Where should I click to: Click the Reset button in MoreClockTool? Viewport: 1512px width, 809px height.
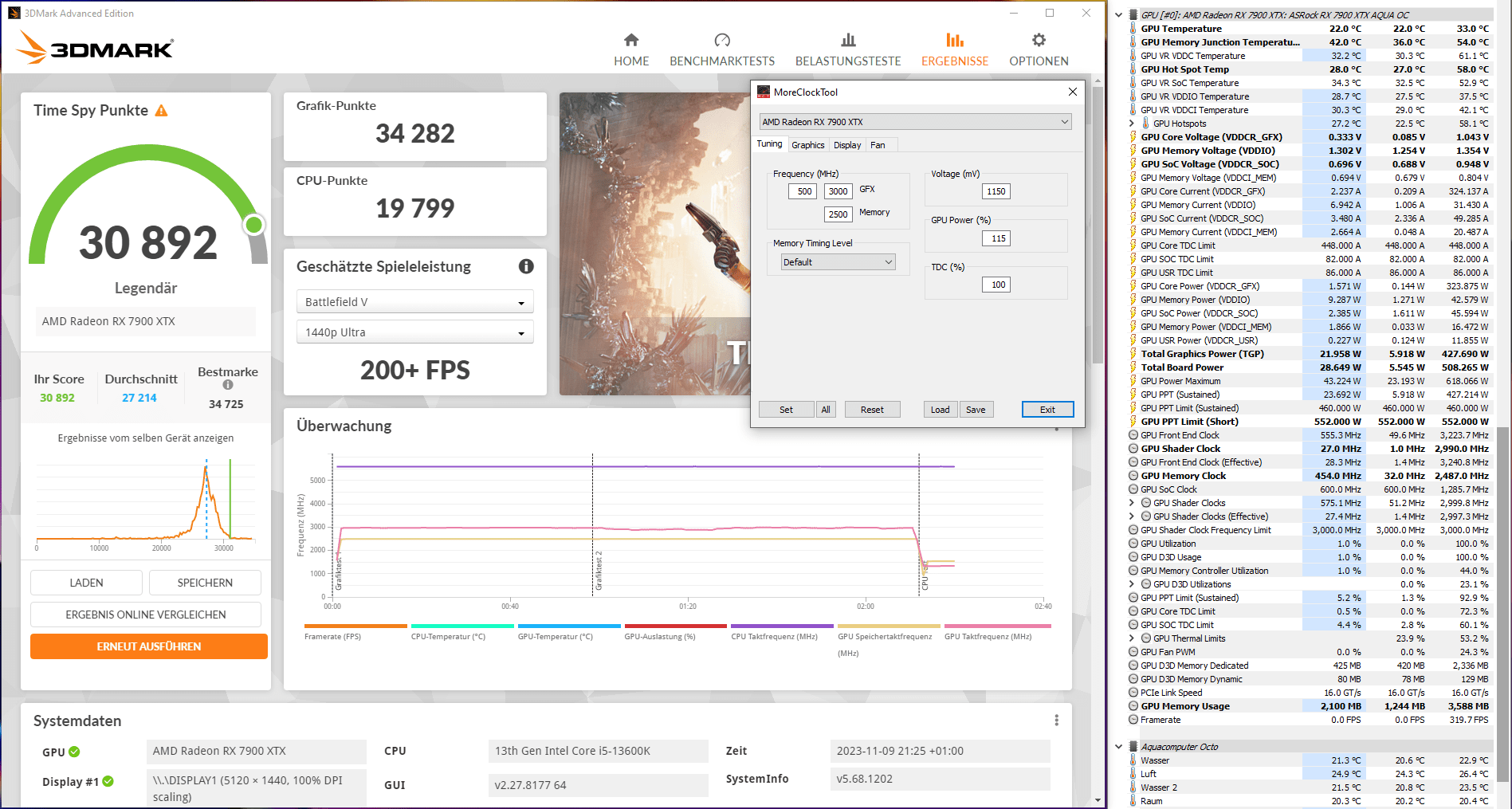(872, 410)
